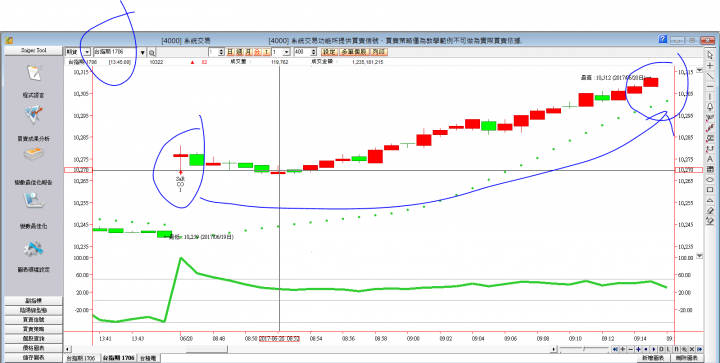Select the crosshair tool in right toolbar

coord(710,66)
